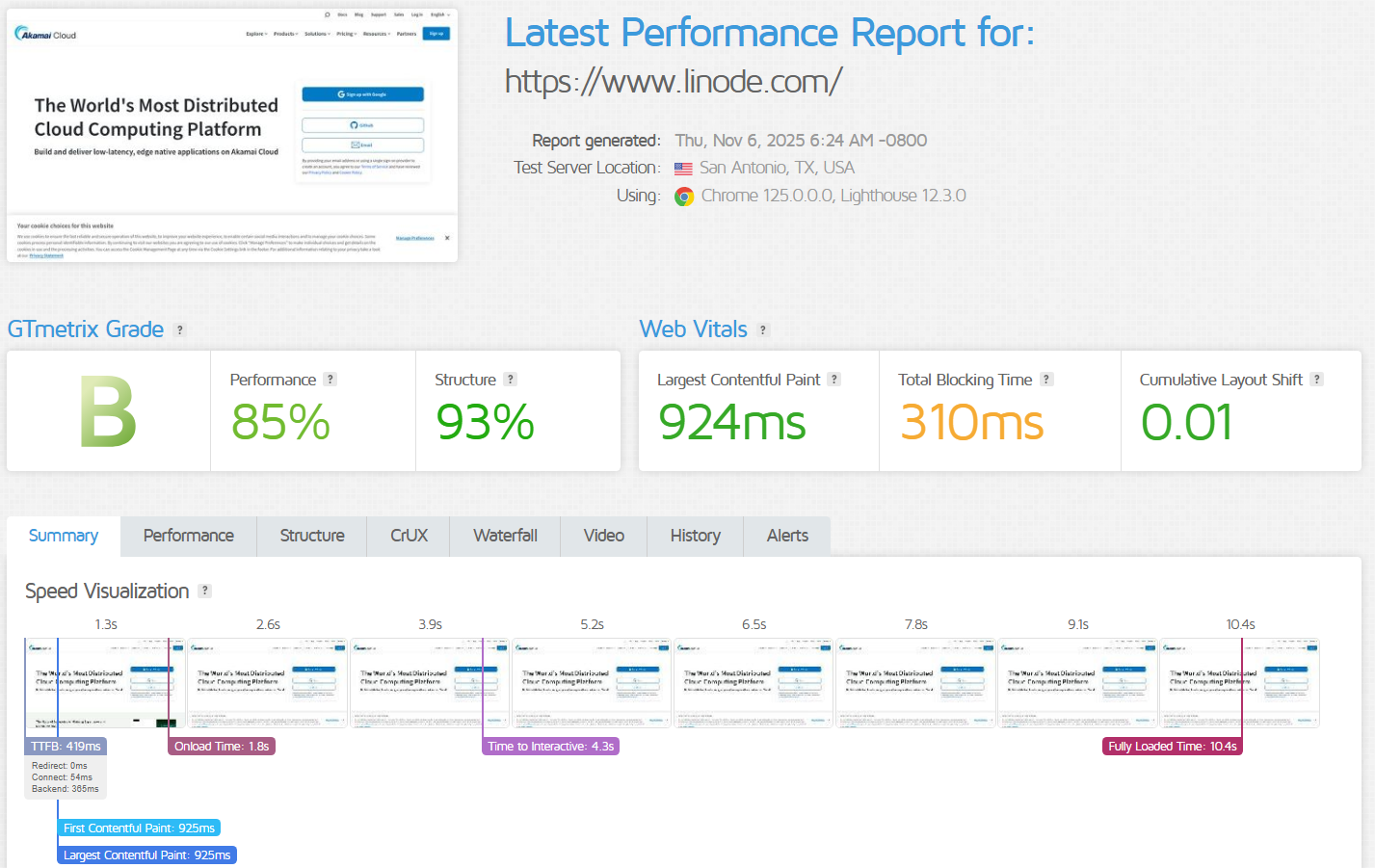Viewport: 1375px width, 868px height.
Task: Click the Largest Contentful Paint help icon
Action: [834, 380]
